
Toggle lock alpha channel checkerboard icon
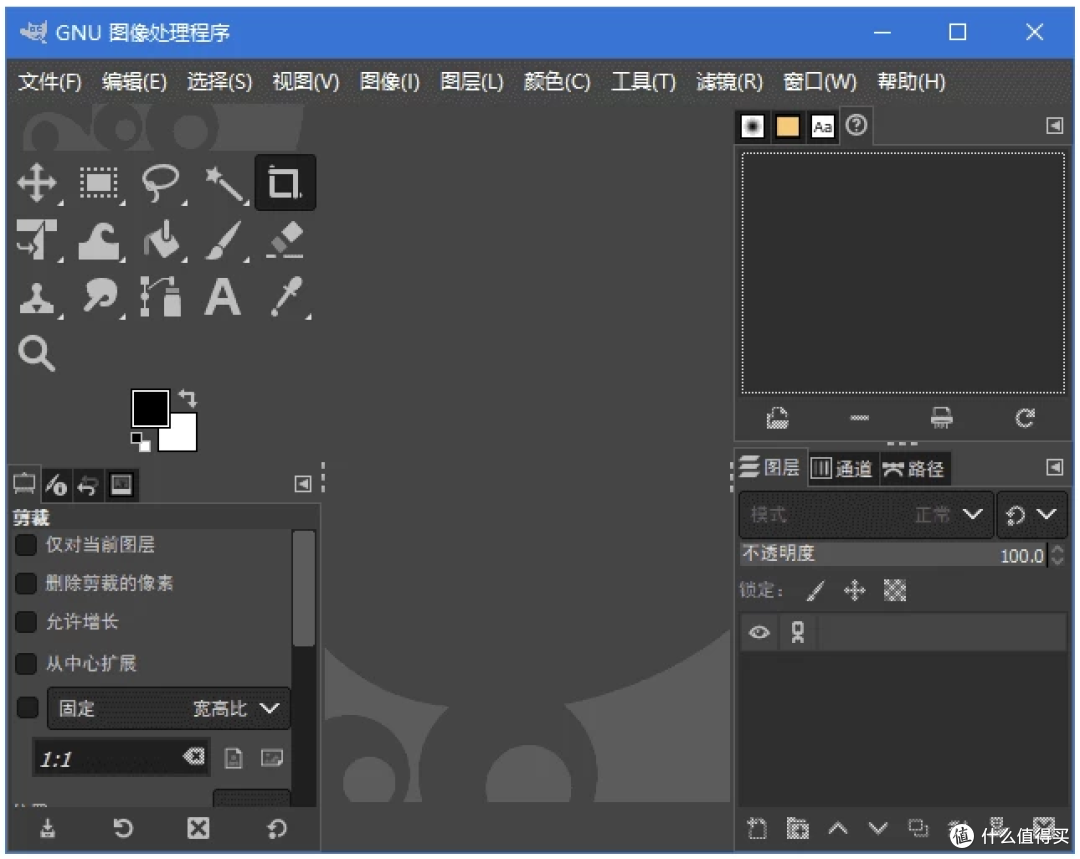pos(895,590)
